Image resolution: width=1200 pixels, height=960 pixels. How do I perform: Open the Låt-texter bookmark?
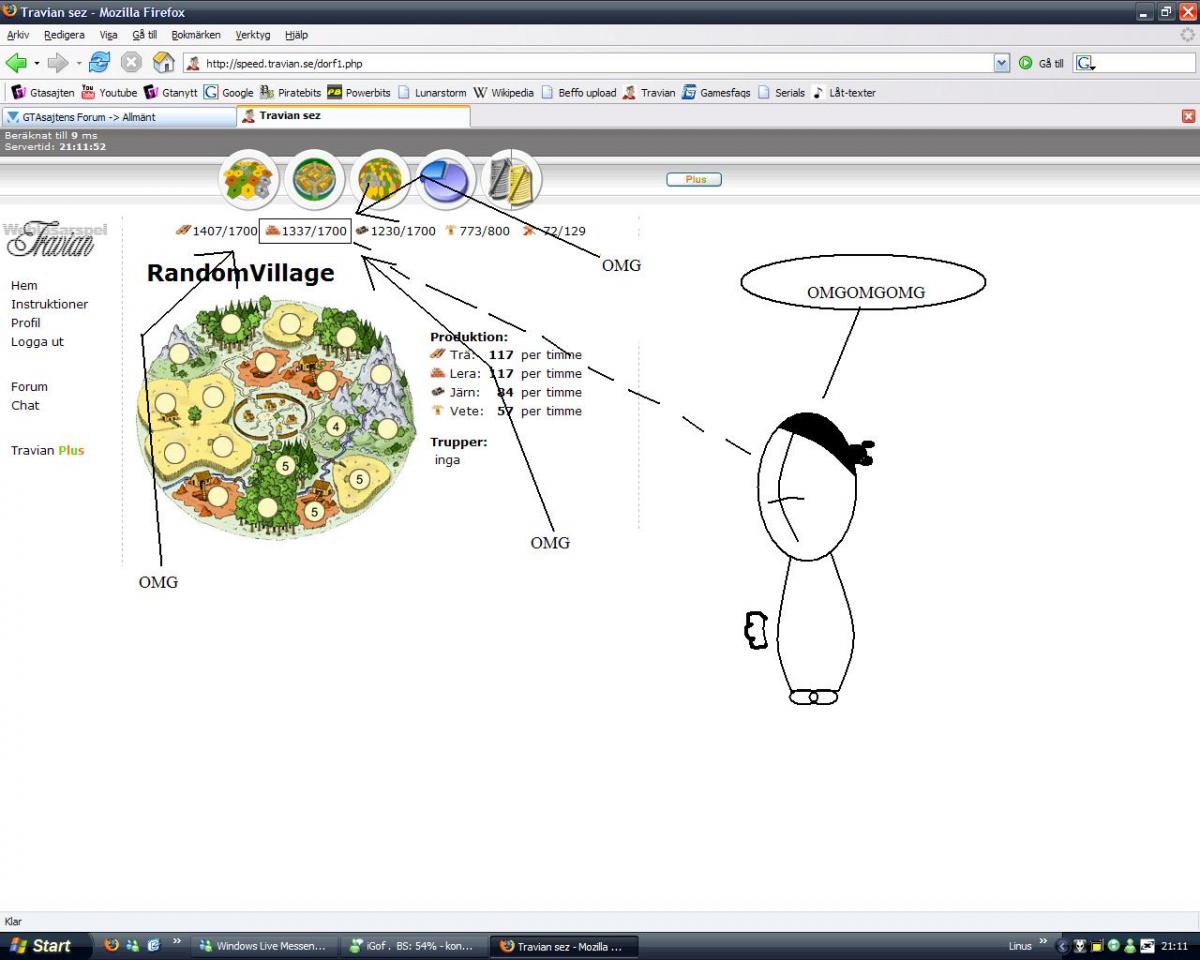pos(844,93)
